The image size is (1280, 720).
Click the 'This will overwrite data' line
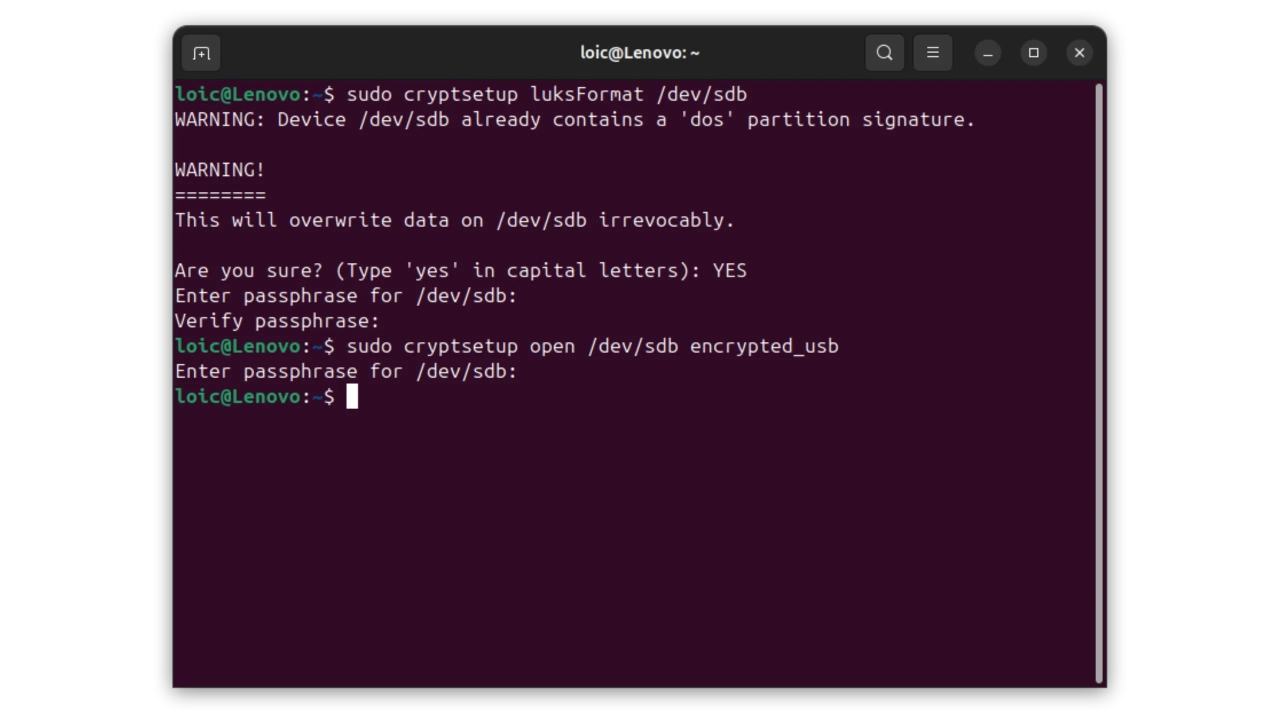pos(454,220)
